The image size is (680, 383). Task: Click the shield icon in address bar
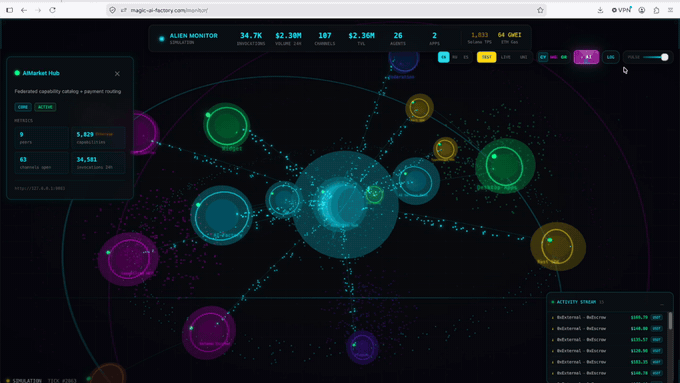click(x=112, y=10)
